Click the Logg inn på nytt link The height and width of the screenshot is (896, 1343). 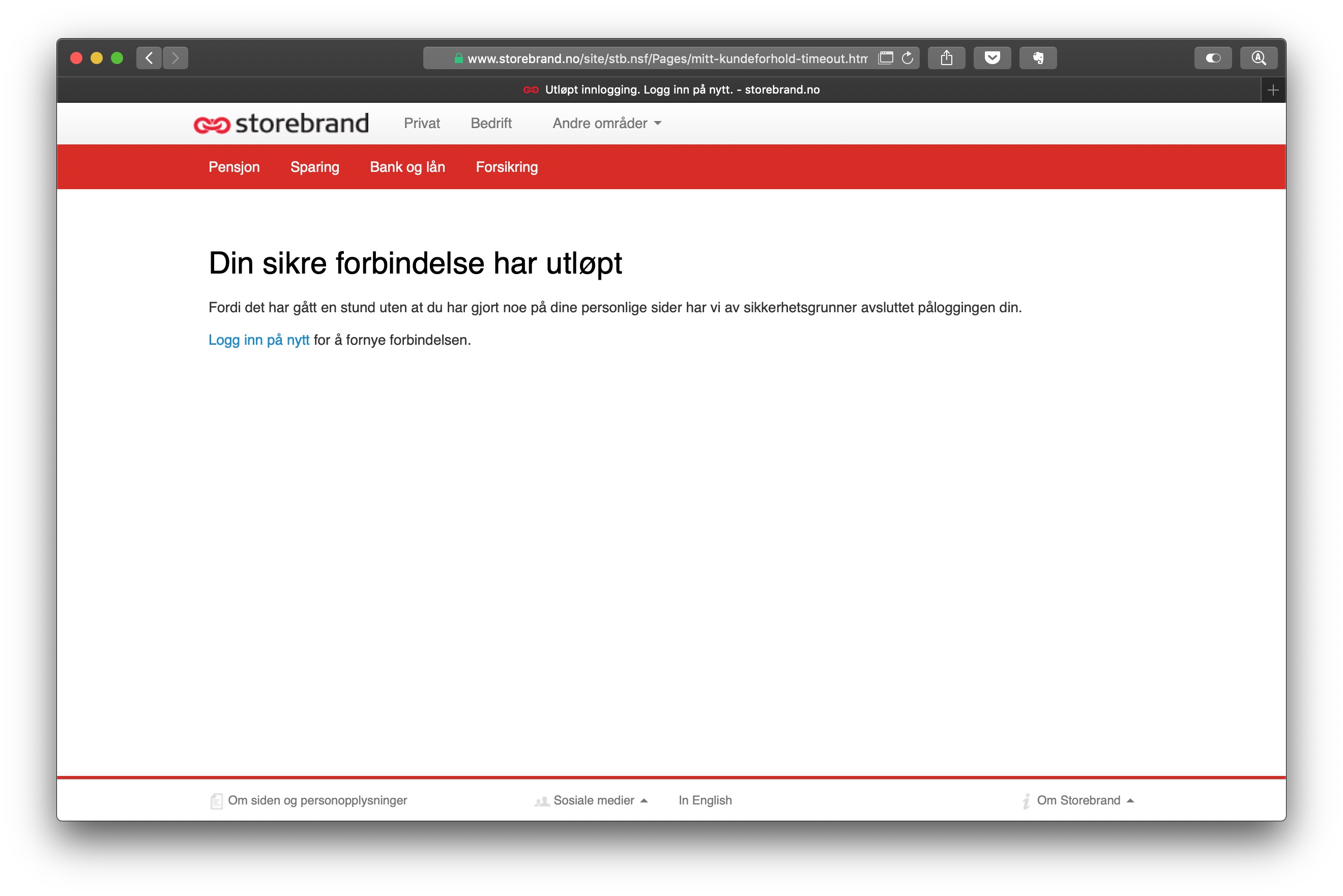259,340
